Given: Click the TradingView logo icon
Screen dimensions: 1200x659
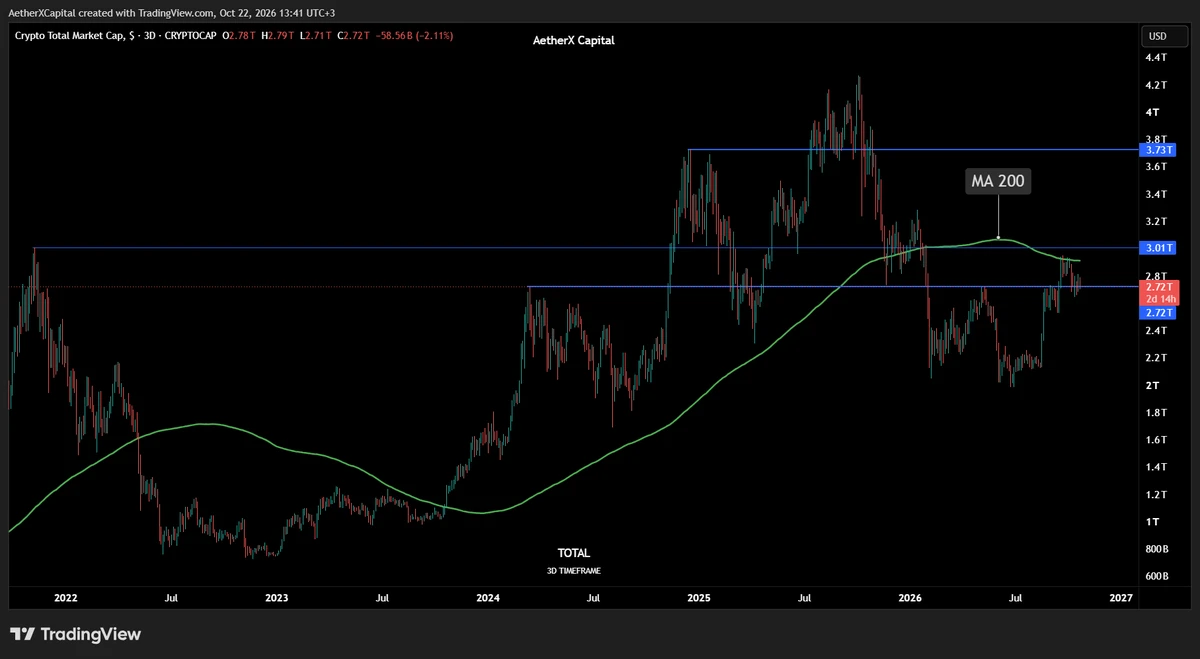Looking at the screenshot, I should (x=22, y=634).
